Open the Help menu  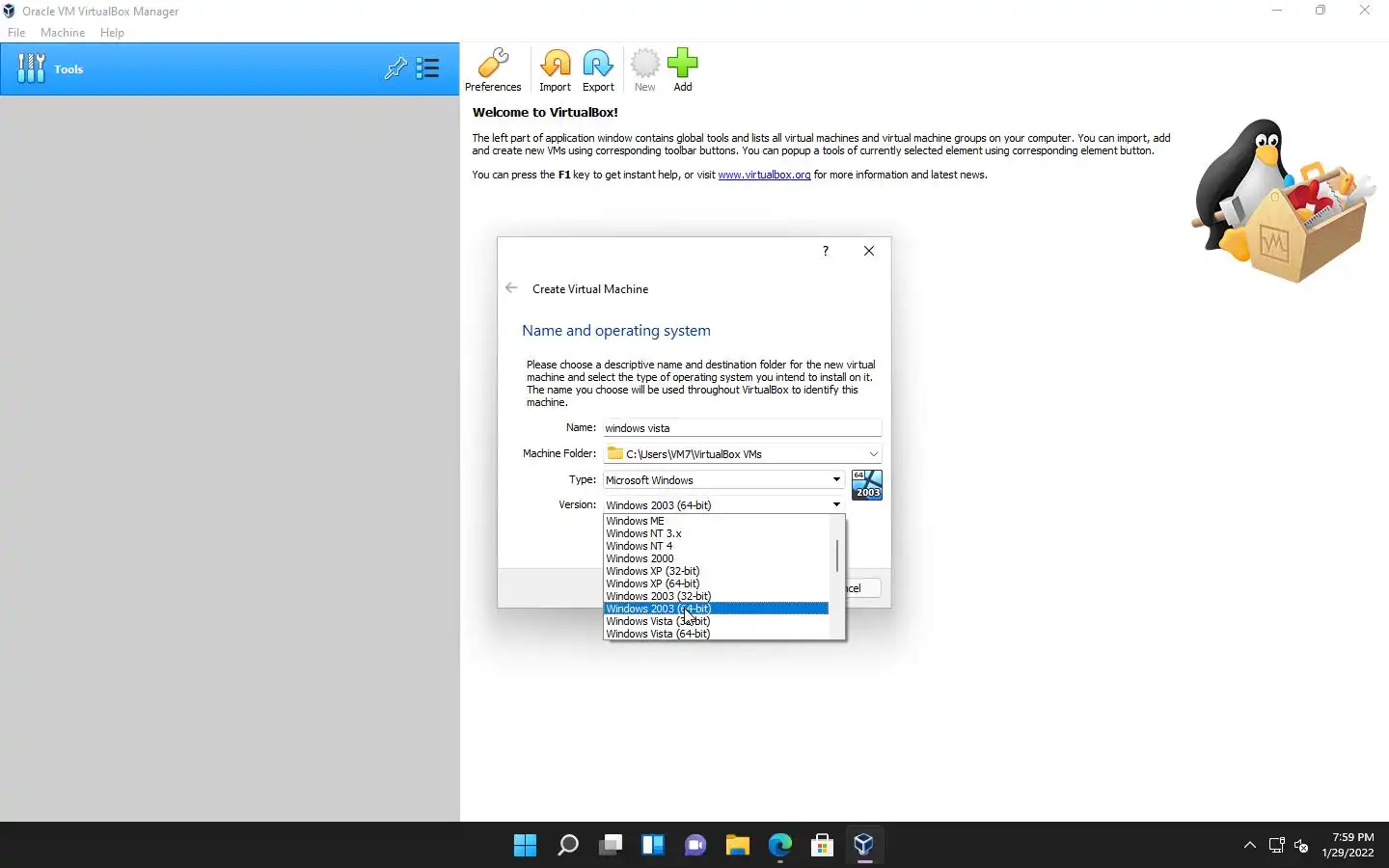coord(112,32)
